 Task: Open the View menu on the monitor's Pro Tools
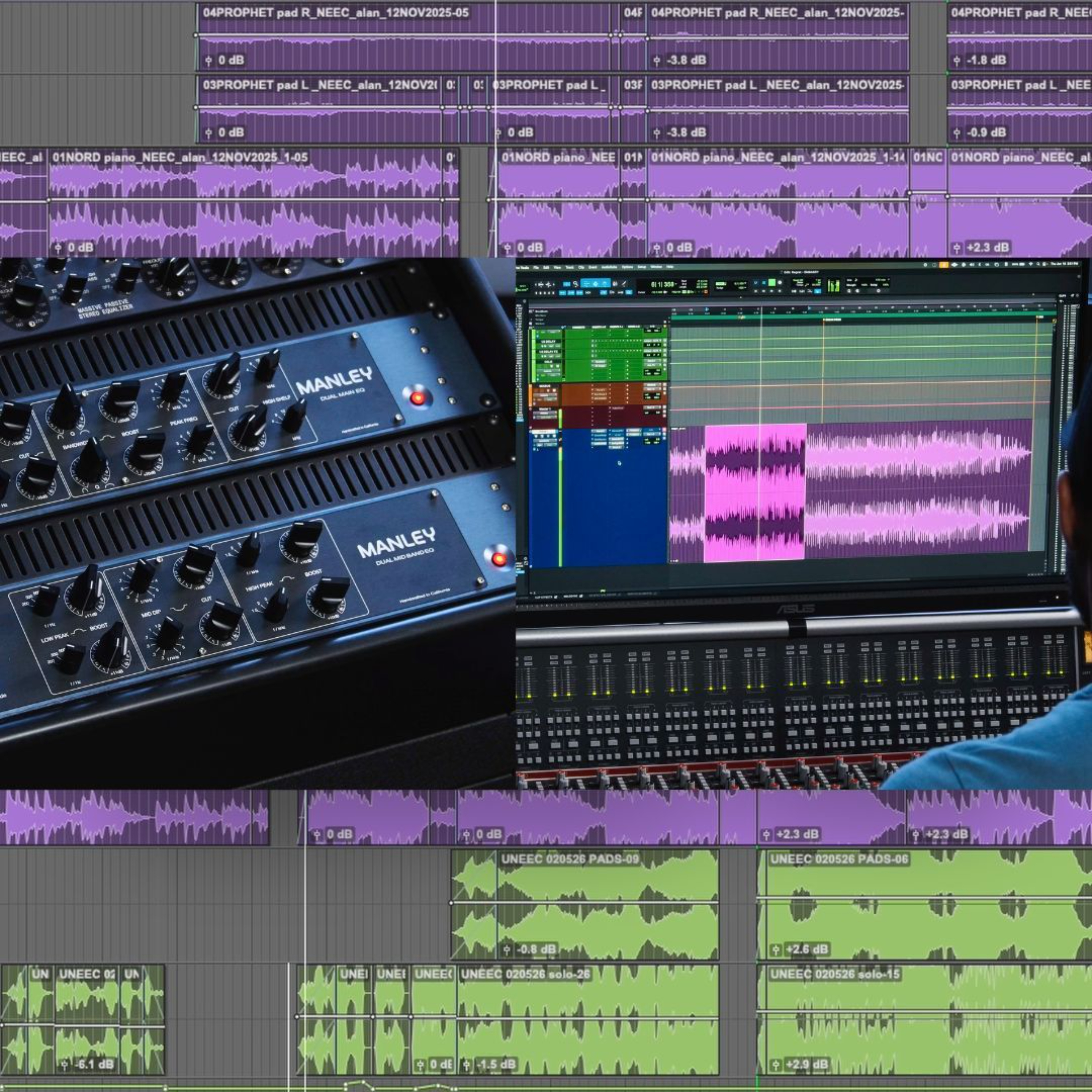[557, 267]
